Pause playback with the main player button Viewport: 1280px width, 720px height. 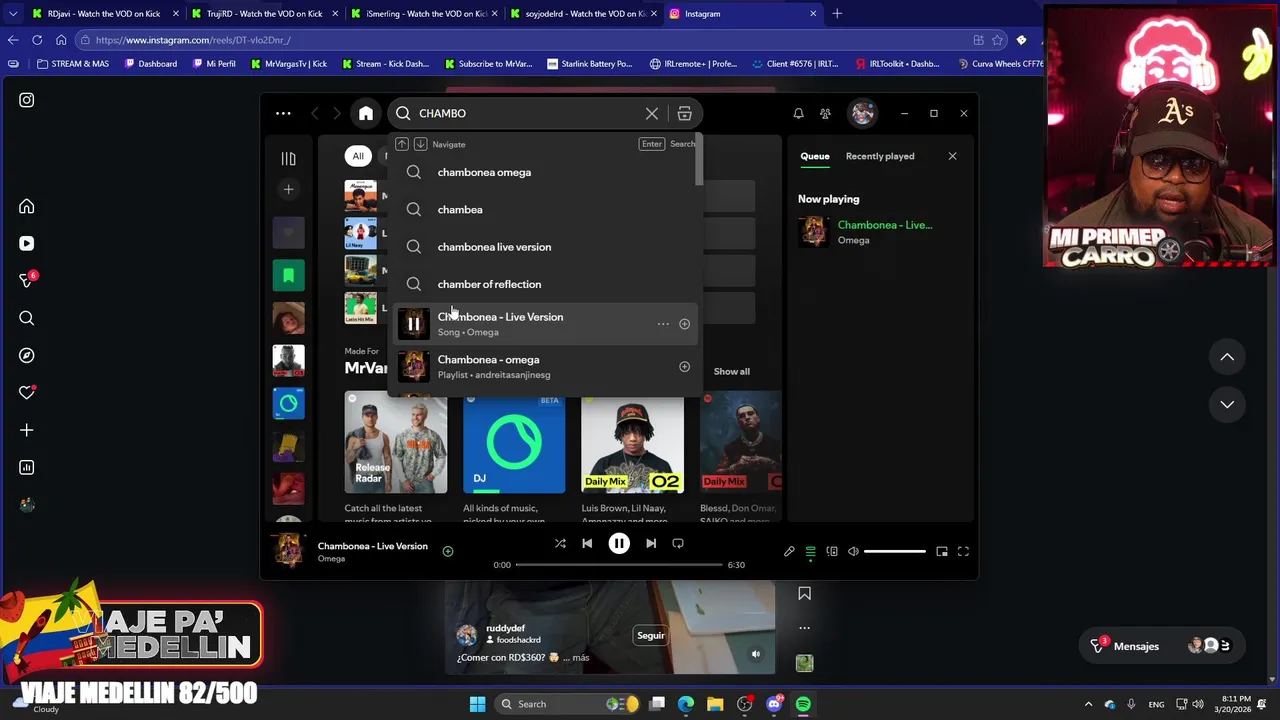(x=619, y=543)
